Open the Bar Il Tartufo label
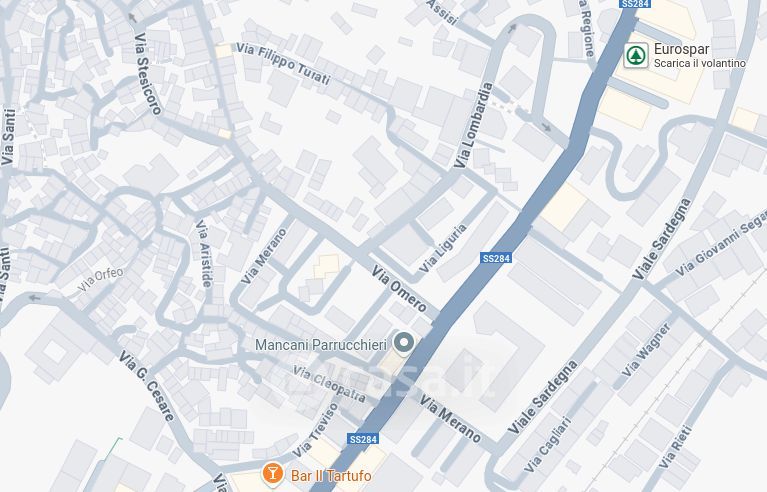This screenshot has width=767, height=492. pos(331,475)
